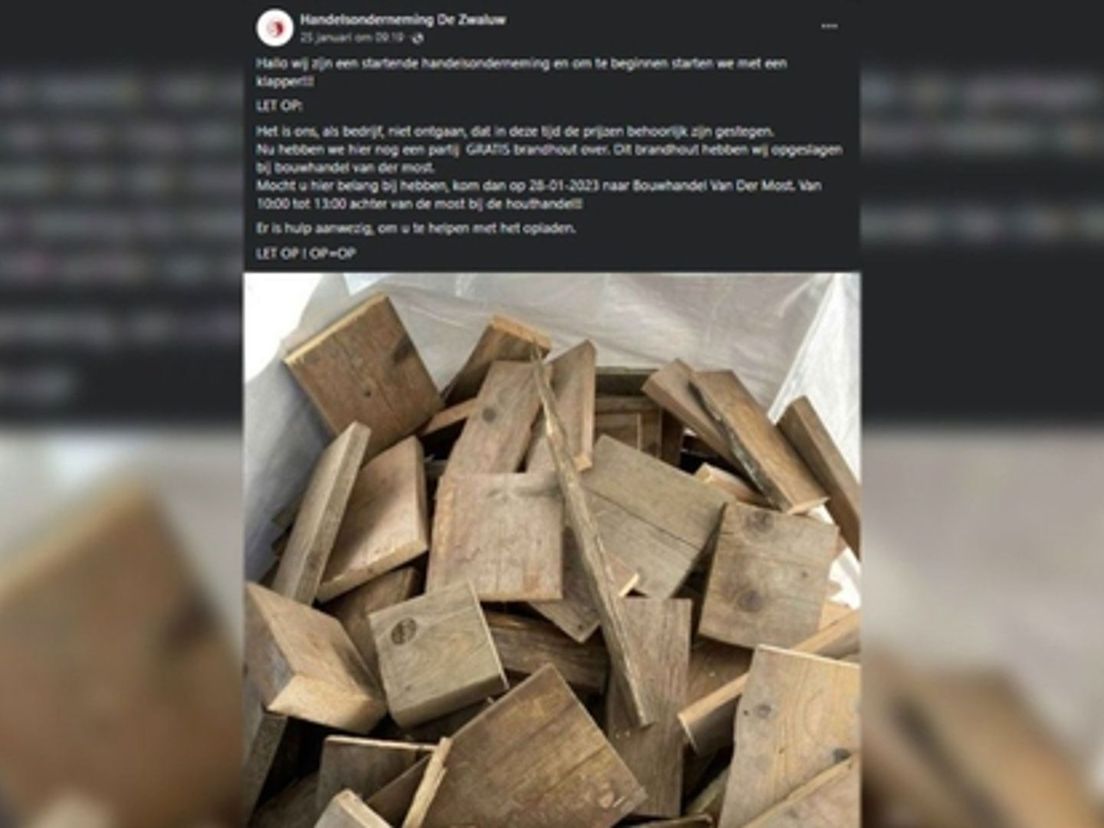Open the '25 januari om 09:19' timestamp

point(352,37)
